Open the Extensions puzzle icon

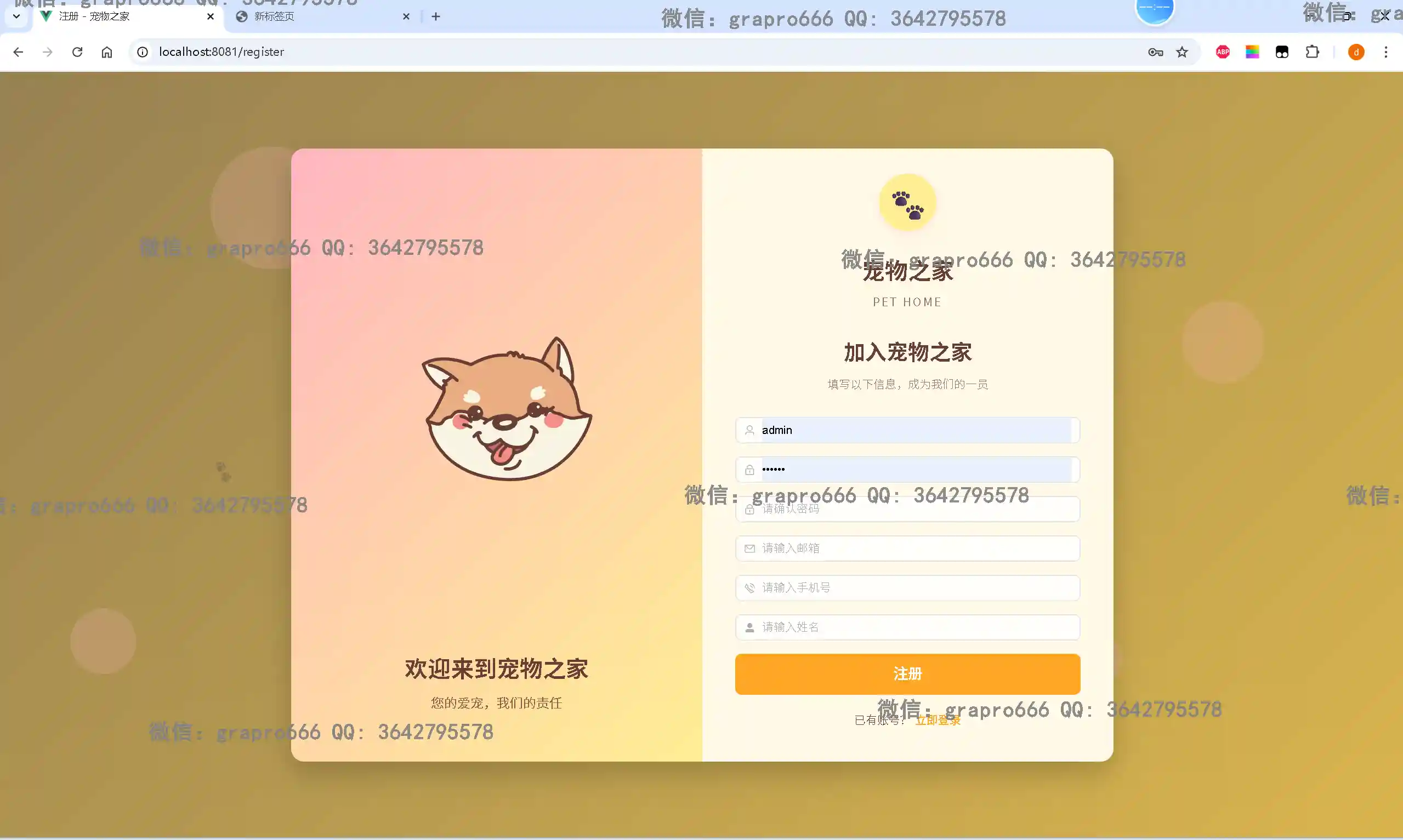point(1312,52)
